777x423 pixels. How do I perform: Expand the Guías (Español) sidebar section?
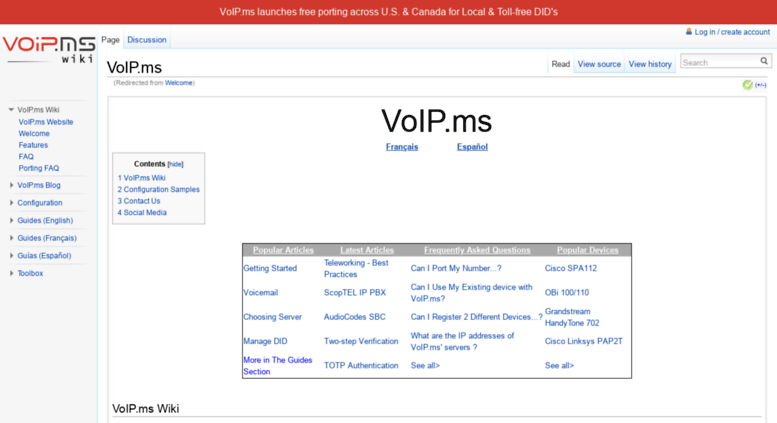pos(11,256)
